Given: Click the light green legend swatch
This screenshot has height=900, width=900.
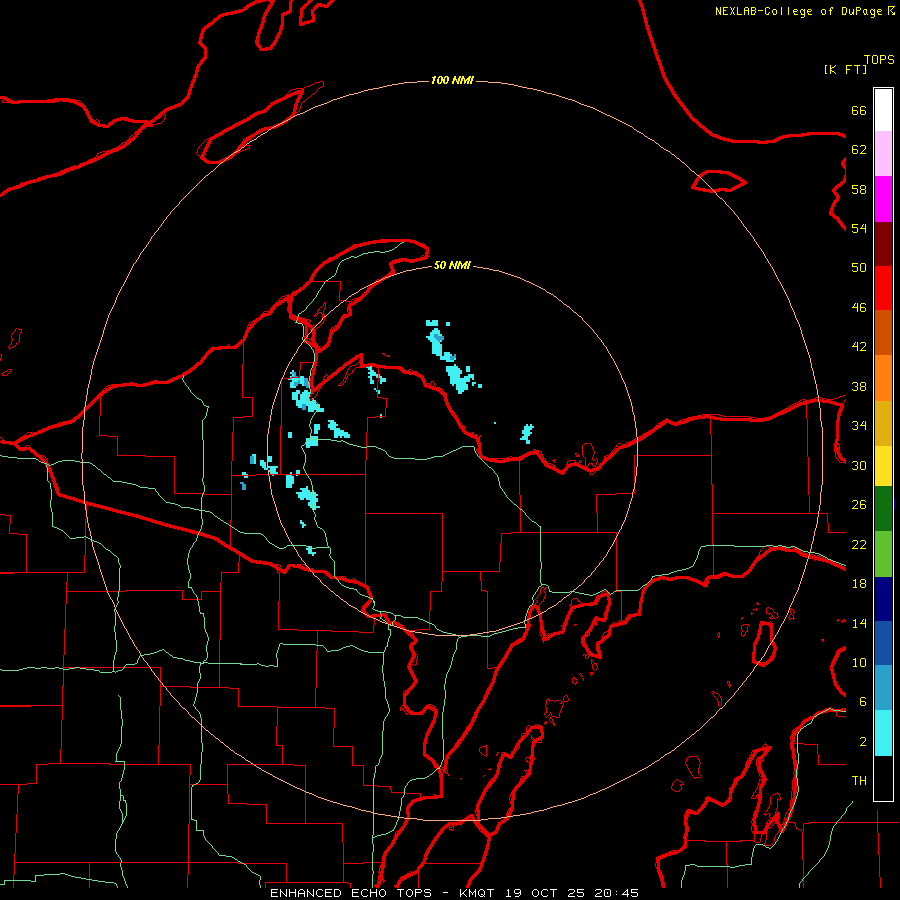Looking at the screenshot, I should 883,554.
